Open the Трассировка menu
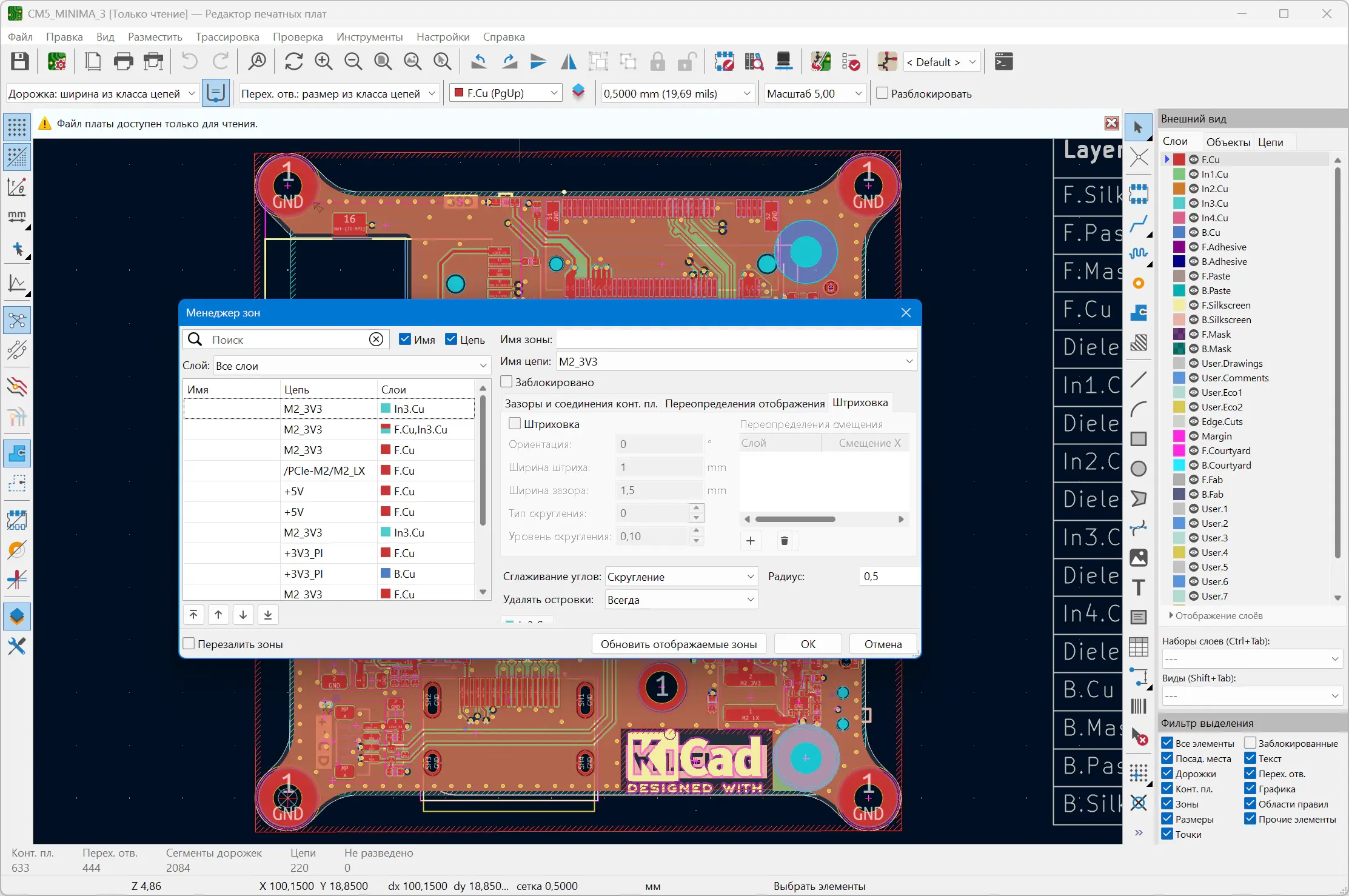 [x=227, y=37]
